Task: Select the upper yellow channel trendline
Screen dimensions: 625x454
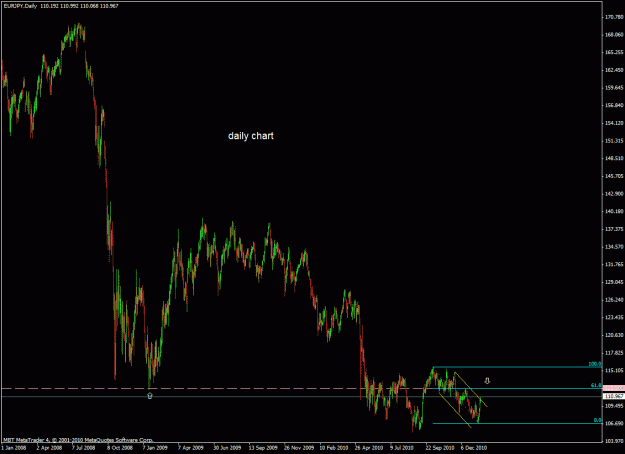Action: 470,389
